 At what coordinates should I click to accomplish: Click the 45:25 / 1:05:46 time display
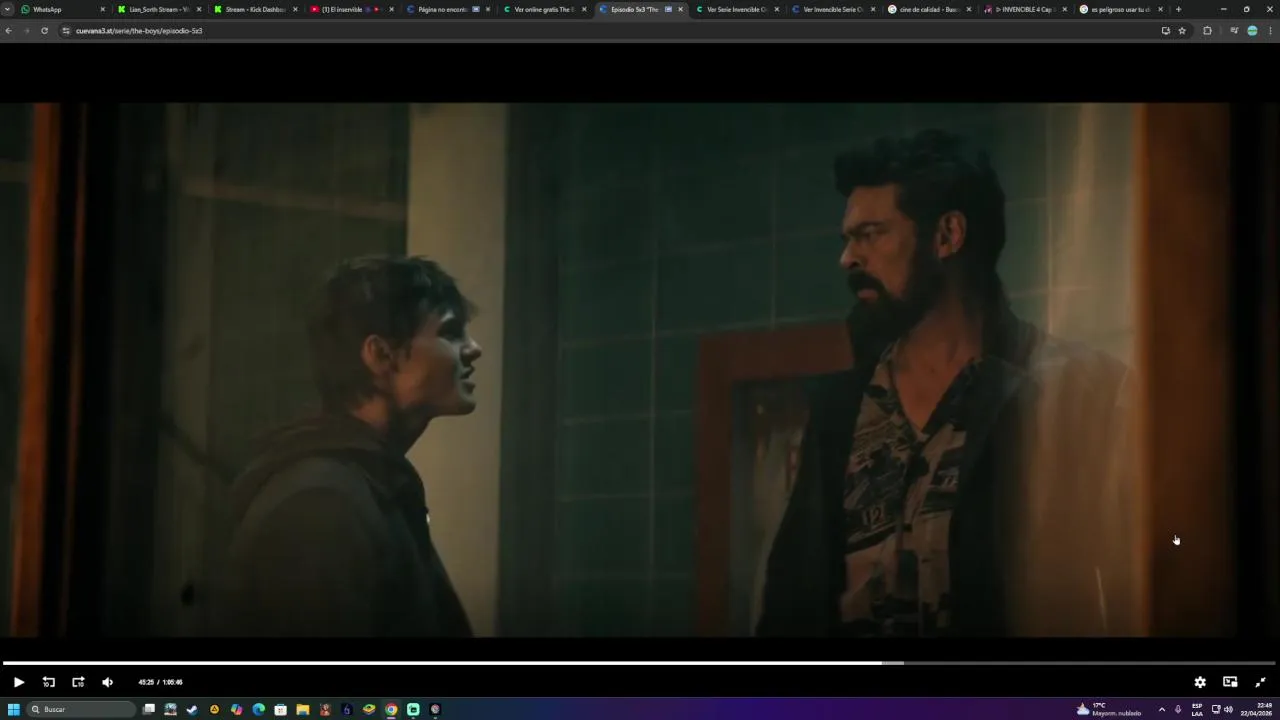tap(160, 682)
